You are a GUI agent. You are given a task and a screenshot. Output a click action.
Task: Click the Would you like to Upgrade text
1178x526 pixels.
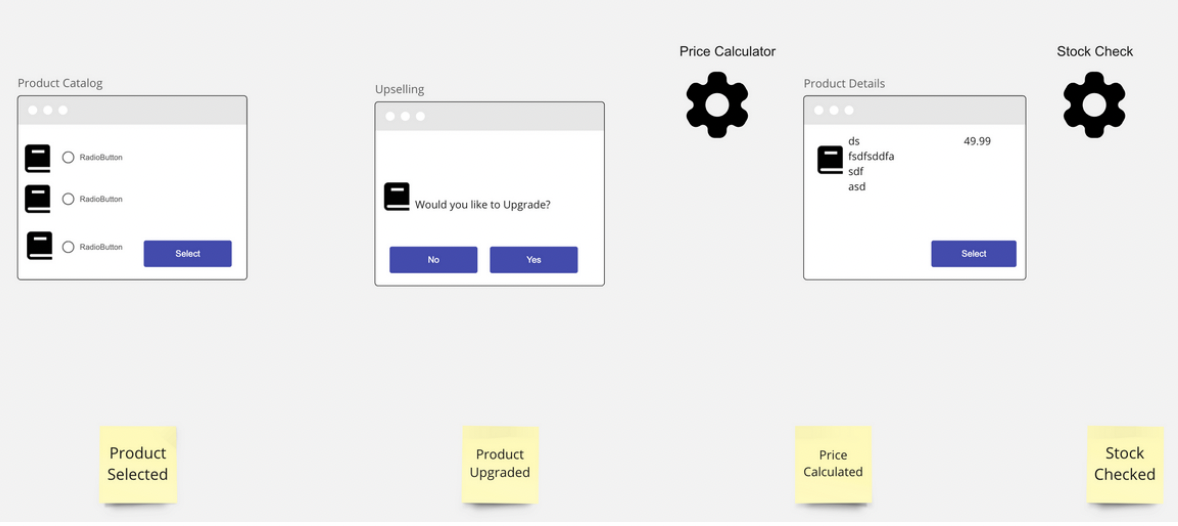pyautogui.click(x=482, y=204)
